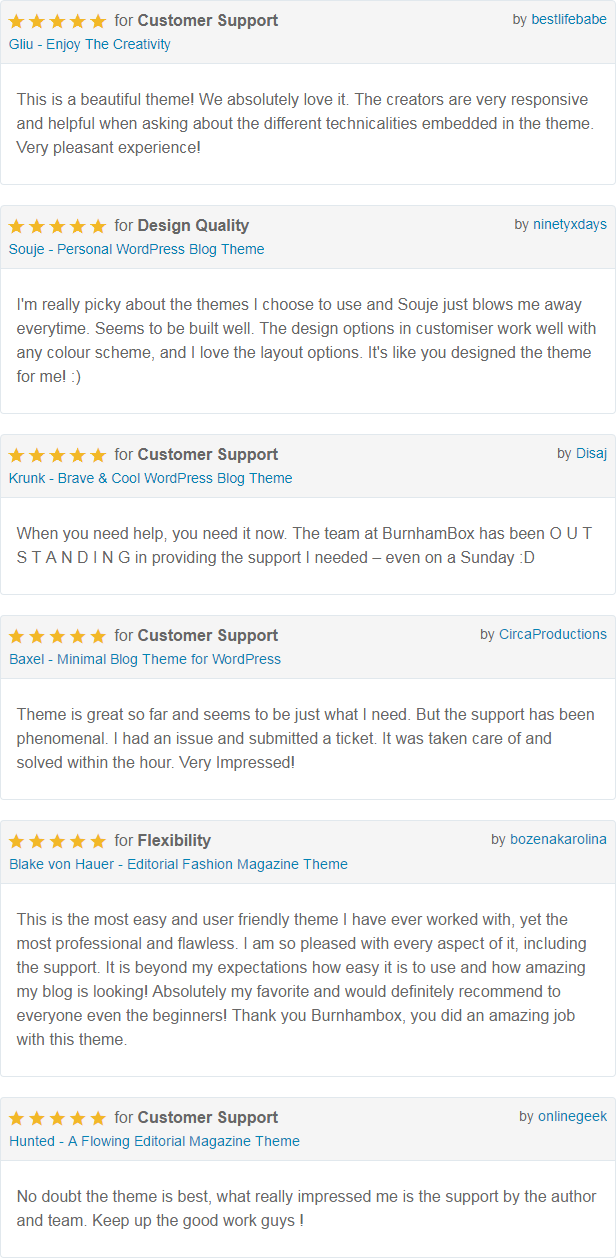Click the stars on the Flexibility review
This screenshot has height=1258, width=616.
click(x=57, y=841)
